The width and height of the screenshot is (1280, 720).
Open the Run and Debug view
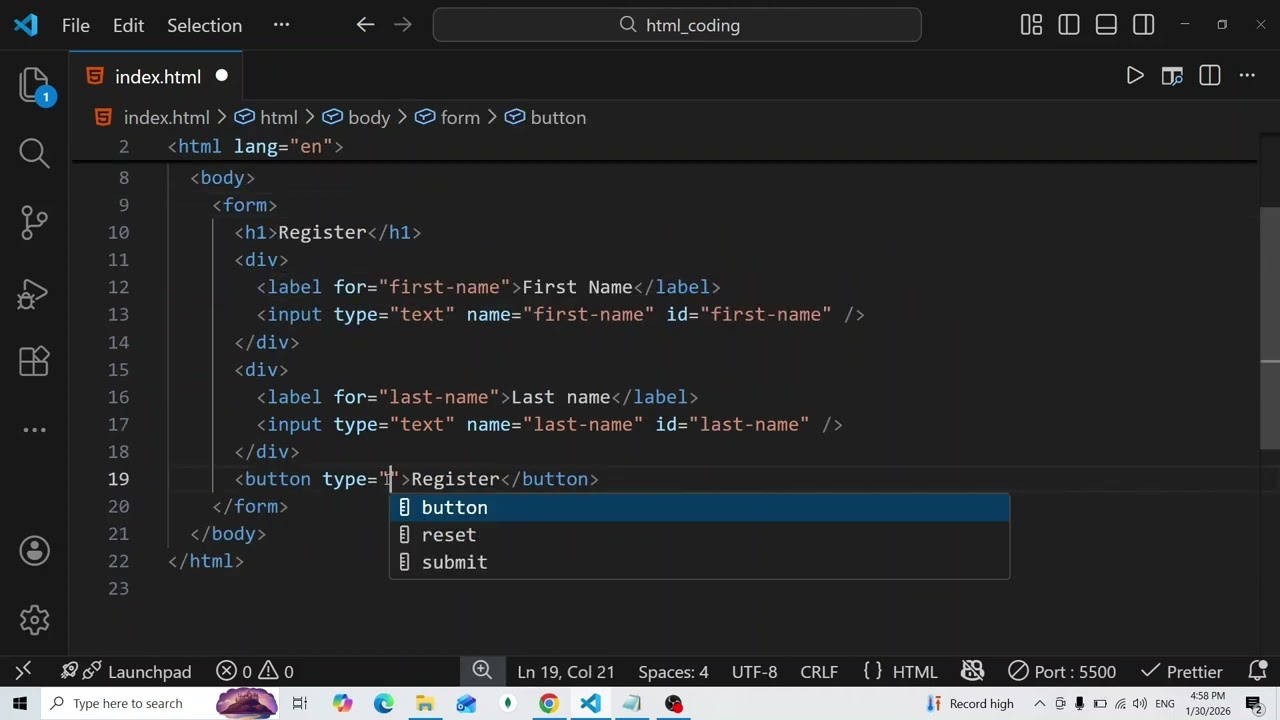34,294
